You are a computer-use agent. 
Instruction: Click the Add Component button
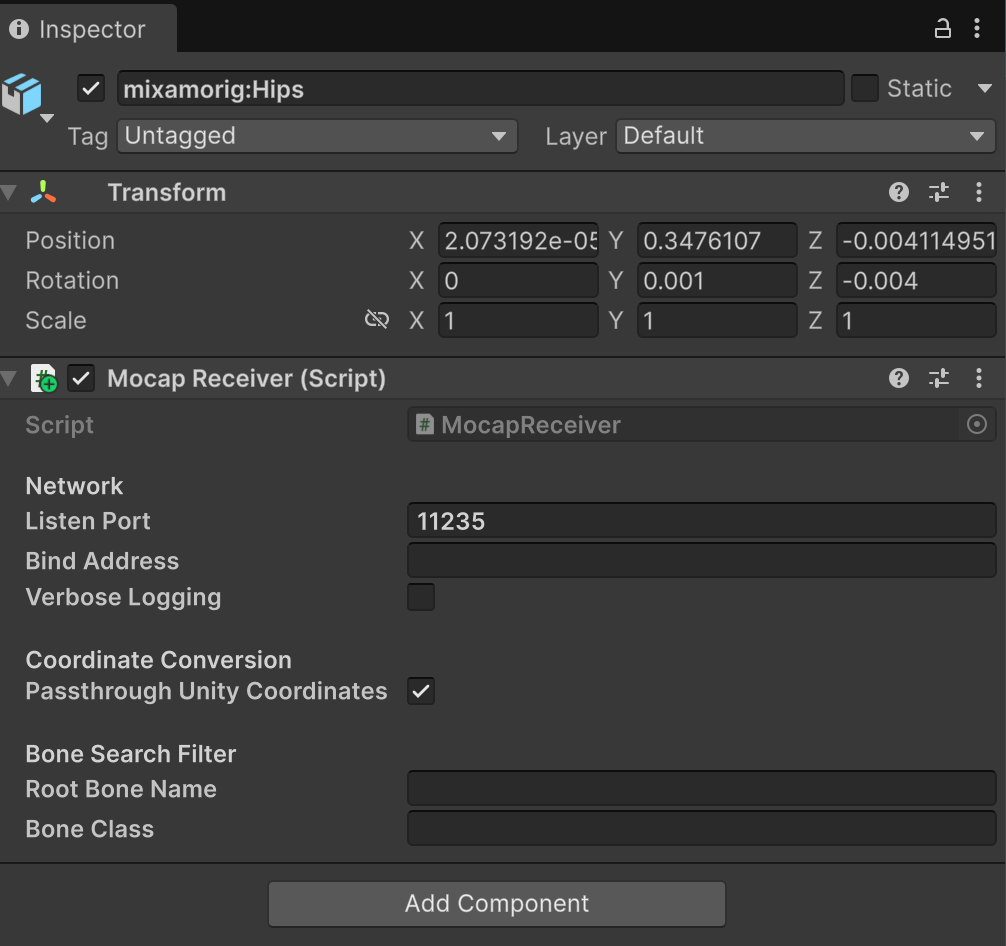pyautogui.click(x=496, y=904)
